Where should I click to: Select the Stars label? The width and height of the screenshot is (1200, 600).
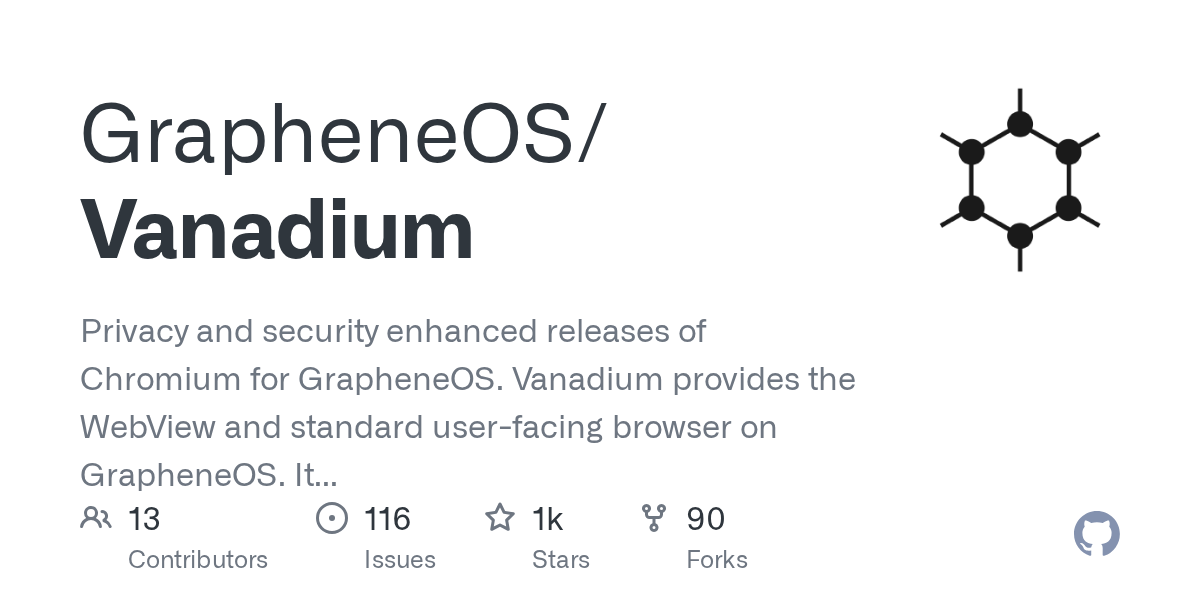tap(560, 559)
